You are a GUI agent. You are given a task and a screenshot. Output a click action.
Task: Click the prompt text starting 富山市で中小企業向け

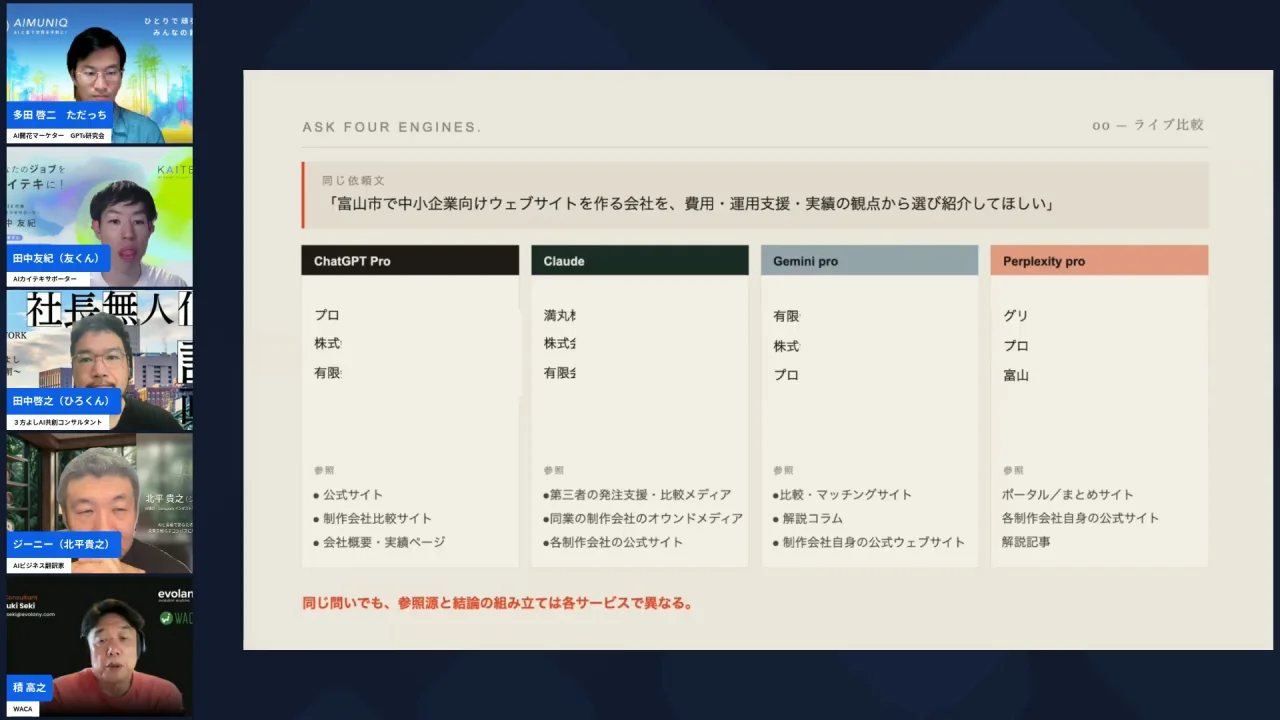(692, 204)
